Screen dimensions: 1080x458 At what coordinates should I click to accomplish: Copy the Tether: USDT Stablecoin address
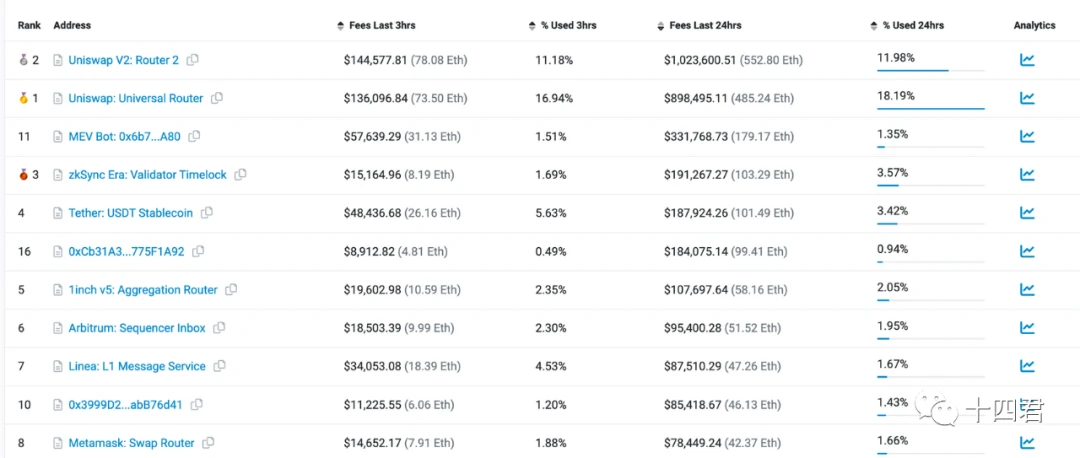pyautogui.click(x=207, y=213)
